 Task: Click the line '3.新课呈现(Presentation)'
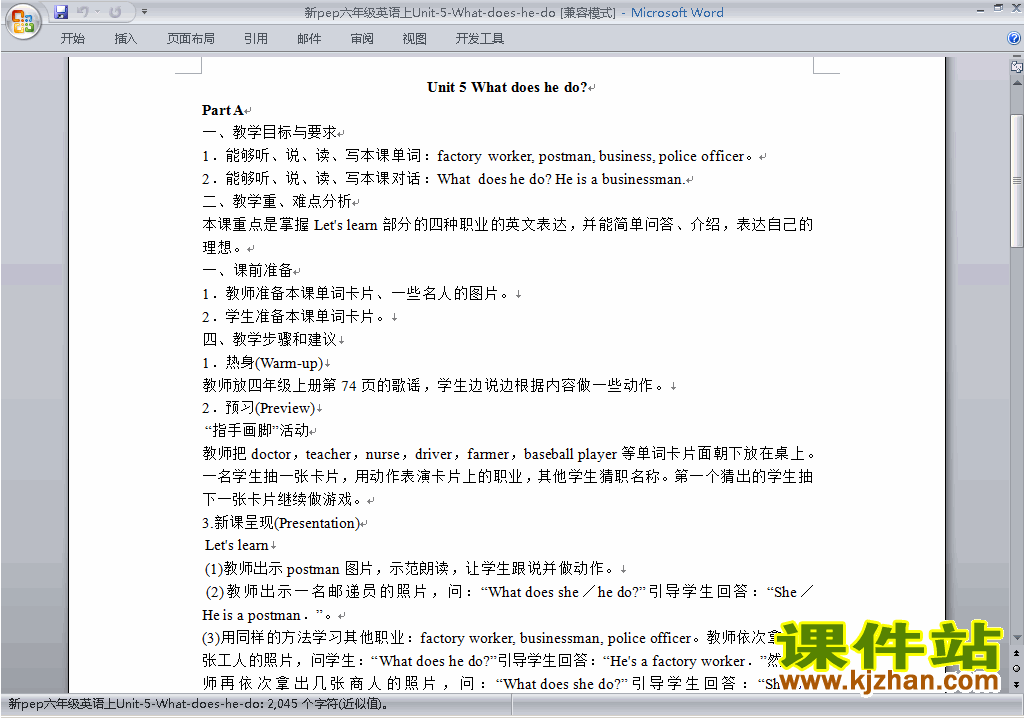(281, 523)
